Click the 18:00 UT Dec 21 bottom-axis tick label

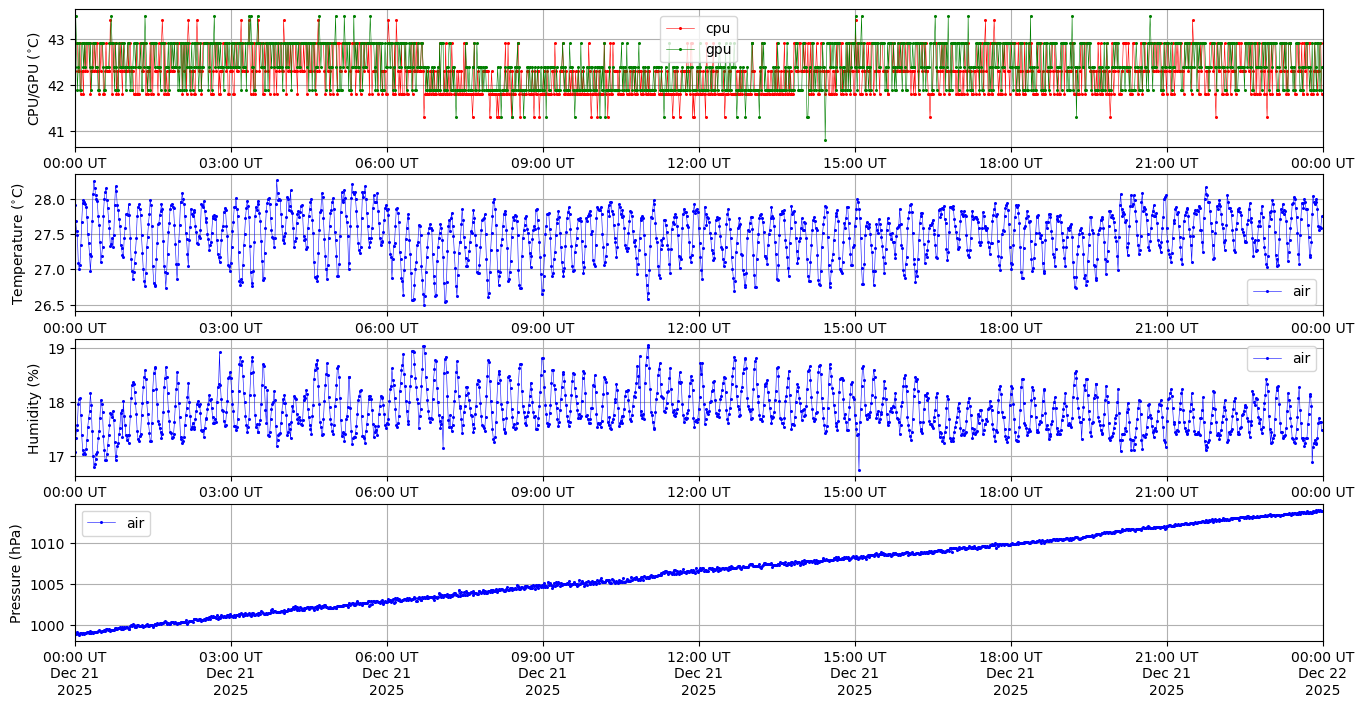[x=1010, y=674]
